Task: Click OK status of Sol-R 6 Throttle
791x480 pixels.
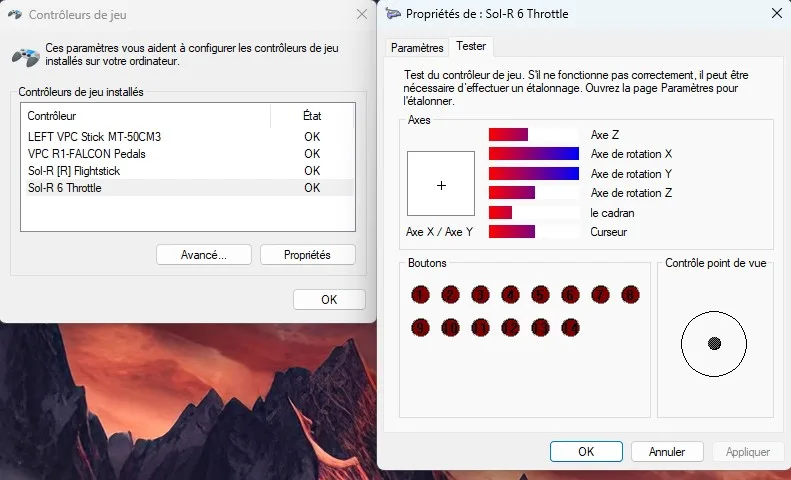Action: pos(312,188)
